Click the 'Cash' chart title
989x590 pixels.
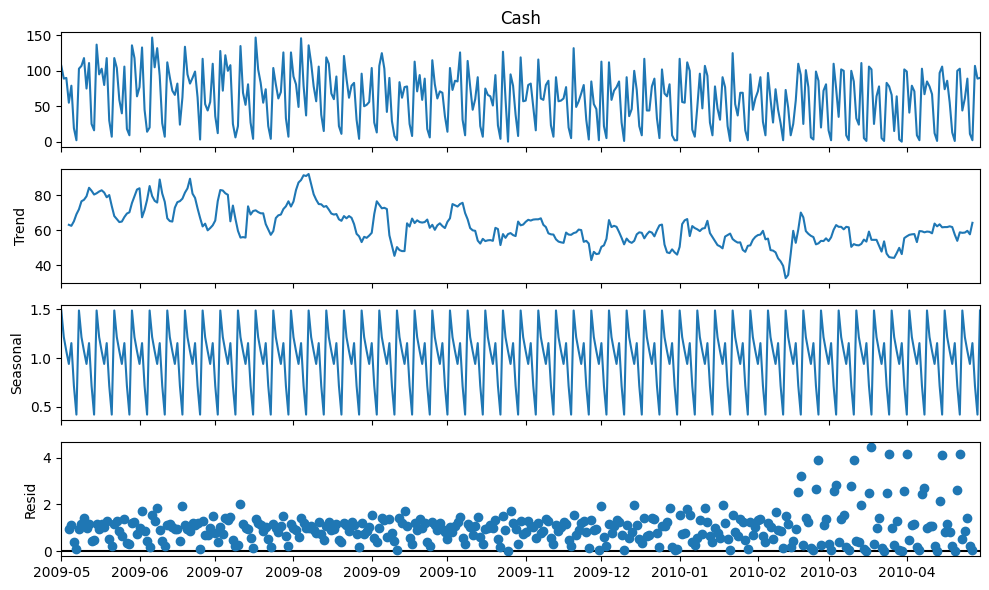click(x=520, y=18)
